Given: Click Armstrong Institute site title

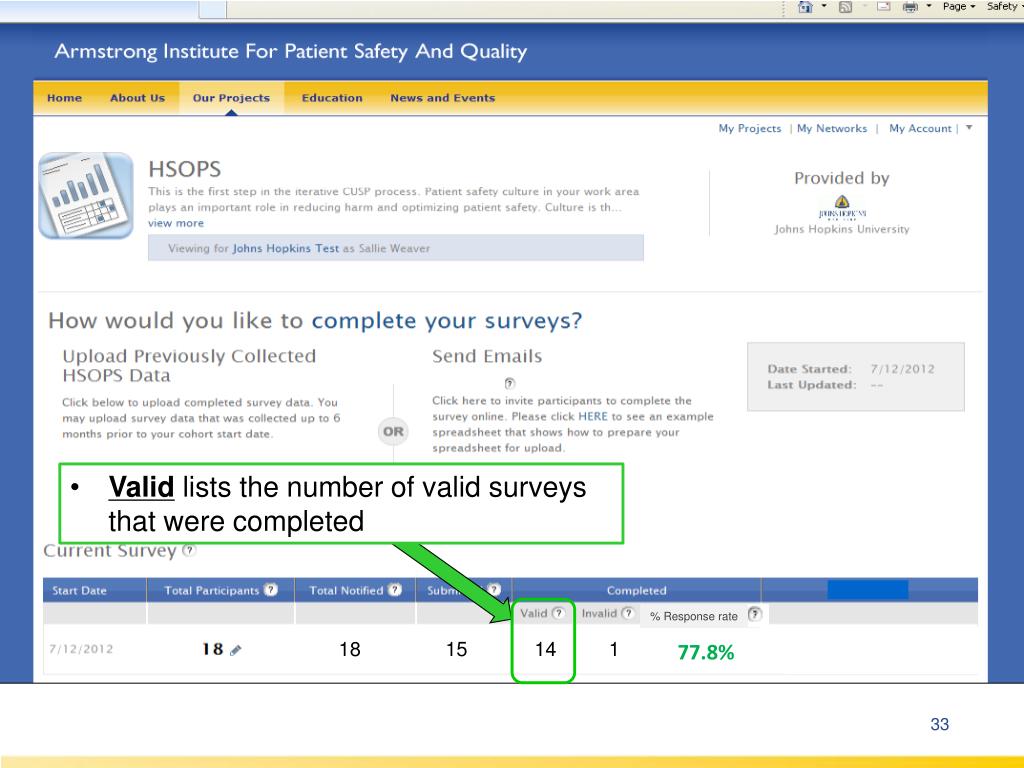Looking at the screenshot, I should 291,52.
